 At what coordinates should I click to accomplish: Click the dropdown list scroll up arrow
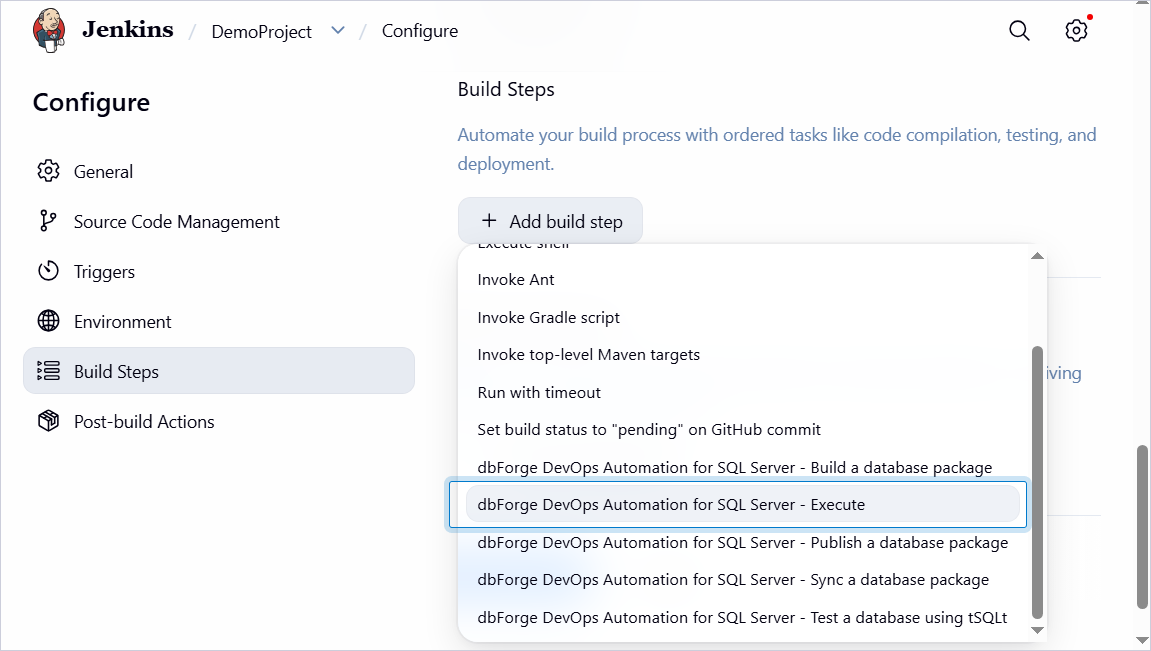pyautogui.click(x=1037, y=256)
